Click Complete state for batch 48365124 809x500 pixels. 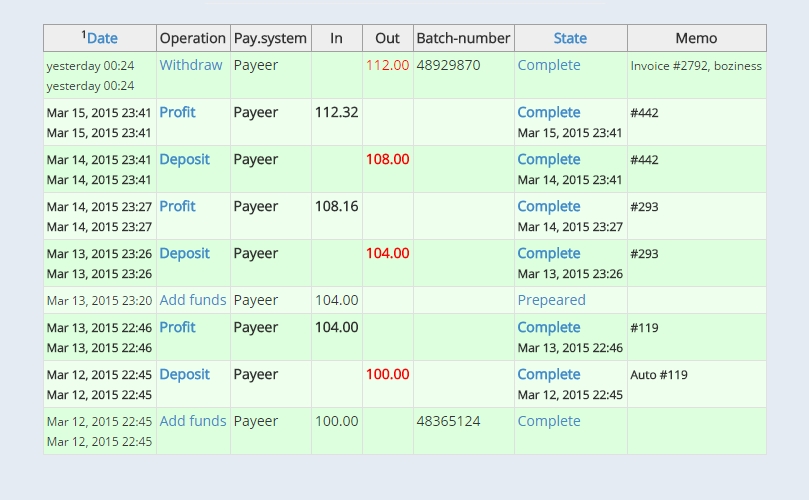click(x=548, y=421)
